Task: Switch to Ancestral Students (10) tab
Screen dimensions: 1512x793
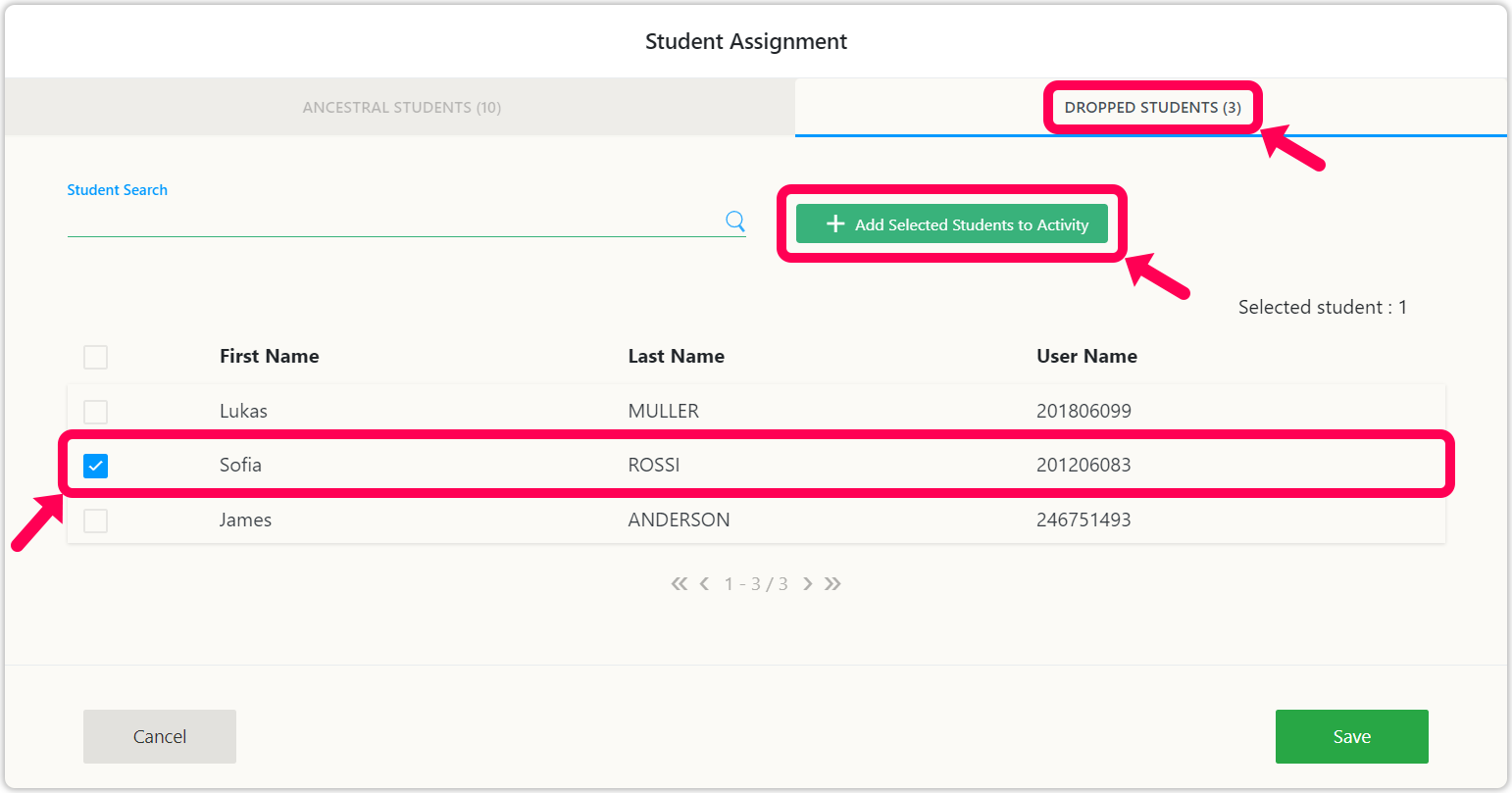Action: click(401, 108)
